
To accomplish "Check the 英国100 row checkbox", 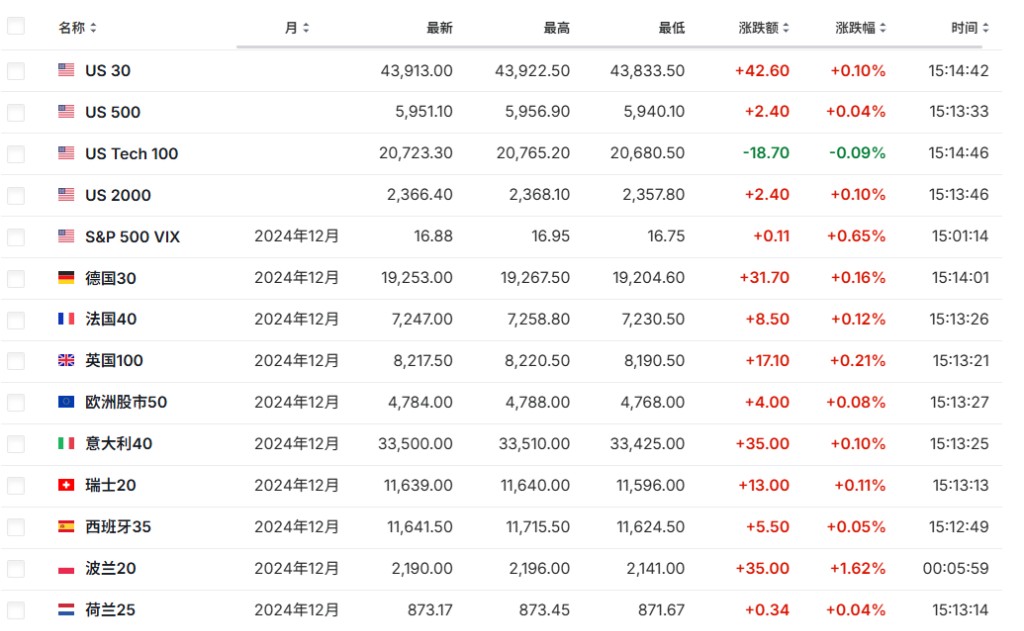I will pos(16,361).
